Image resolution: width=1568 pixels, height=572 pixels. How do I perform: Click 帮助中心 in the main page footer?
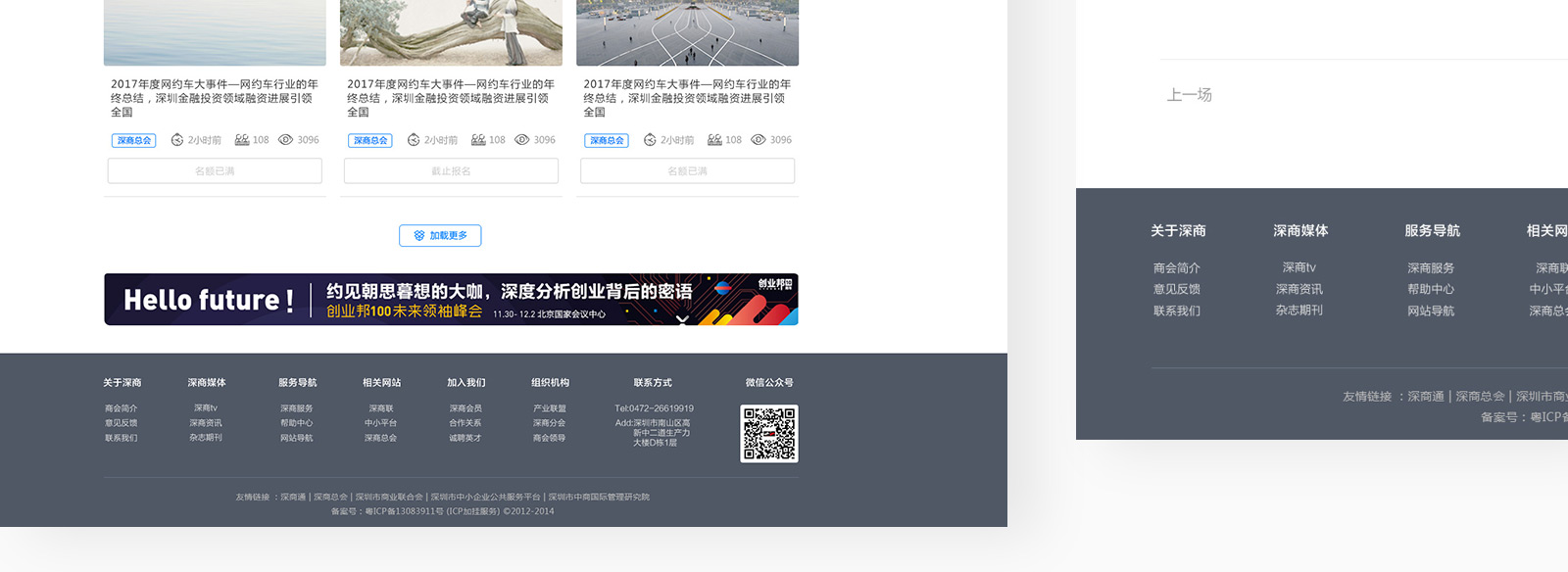point(297,423)
